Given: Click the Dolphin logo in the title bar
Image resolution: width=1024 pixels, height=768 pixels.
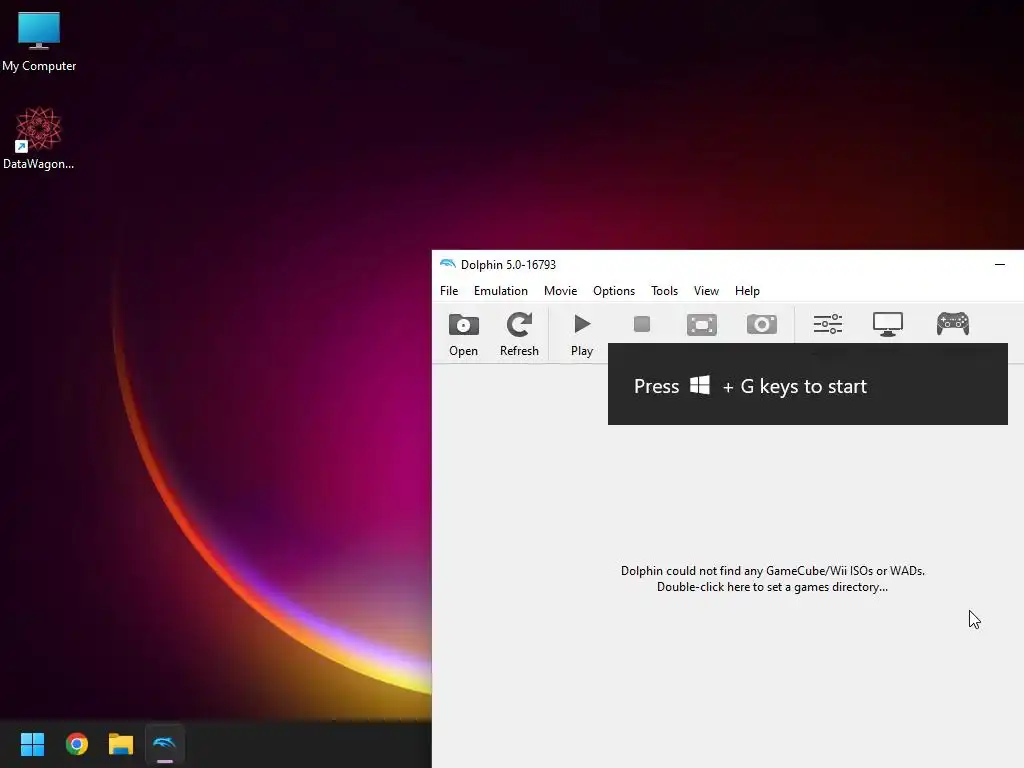Looking at the screenshot, I should pyautogui.click(x=447, y=264).
